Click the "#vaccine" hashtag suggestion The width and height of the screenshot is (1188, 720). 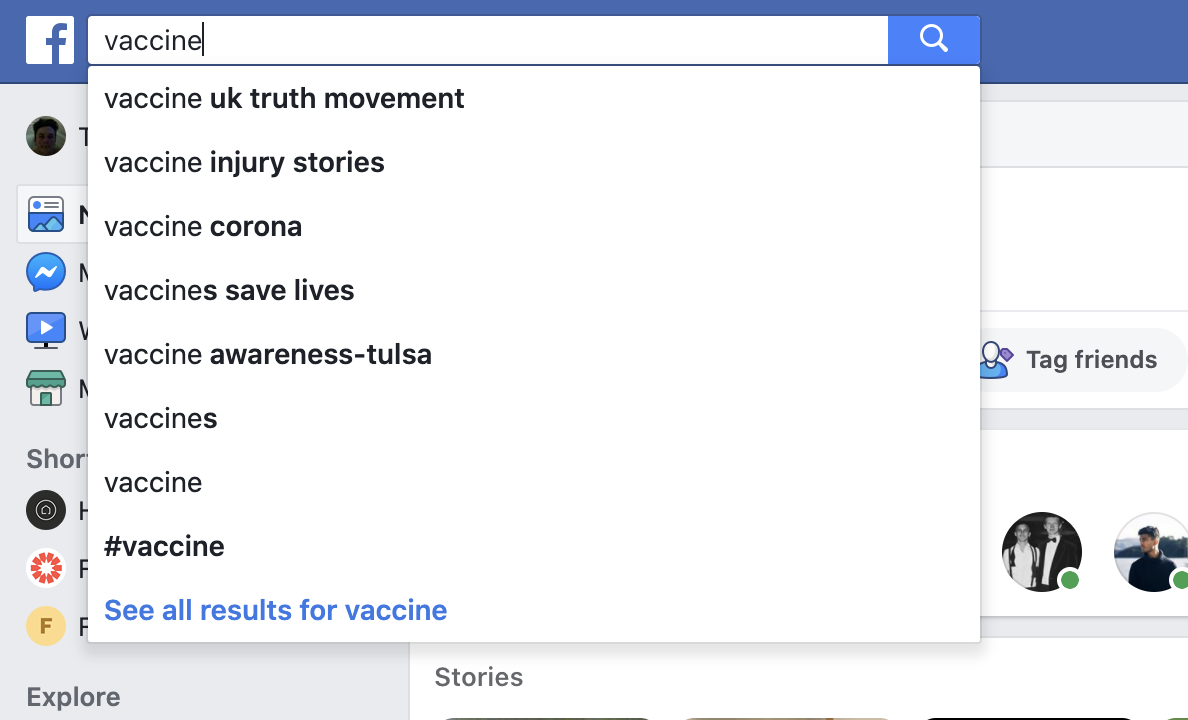pyautogui.click(x=164, y=546)
